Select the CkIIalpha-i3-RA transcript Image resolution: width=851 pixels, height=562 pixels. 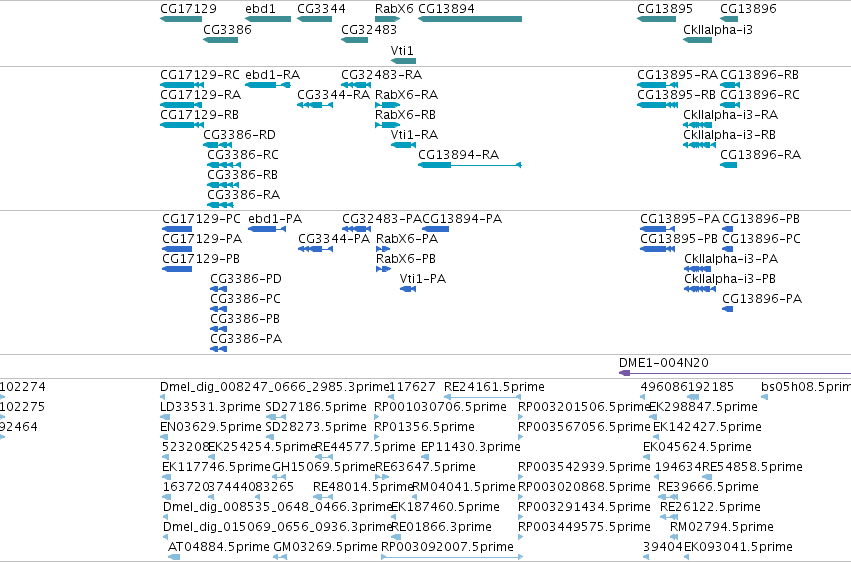point(697,125)
